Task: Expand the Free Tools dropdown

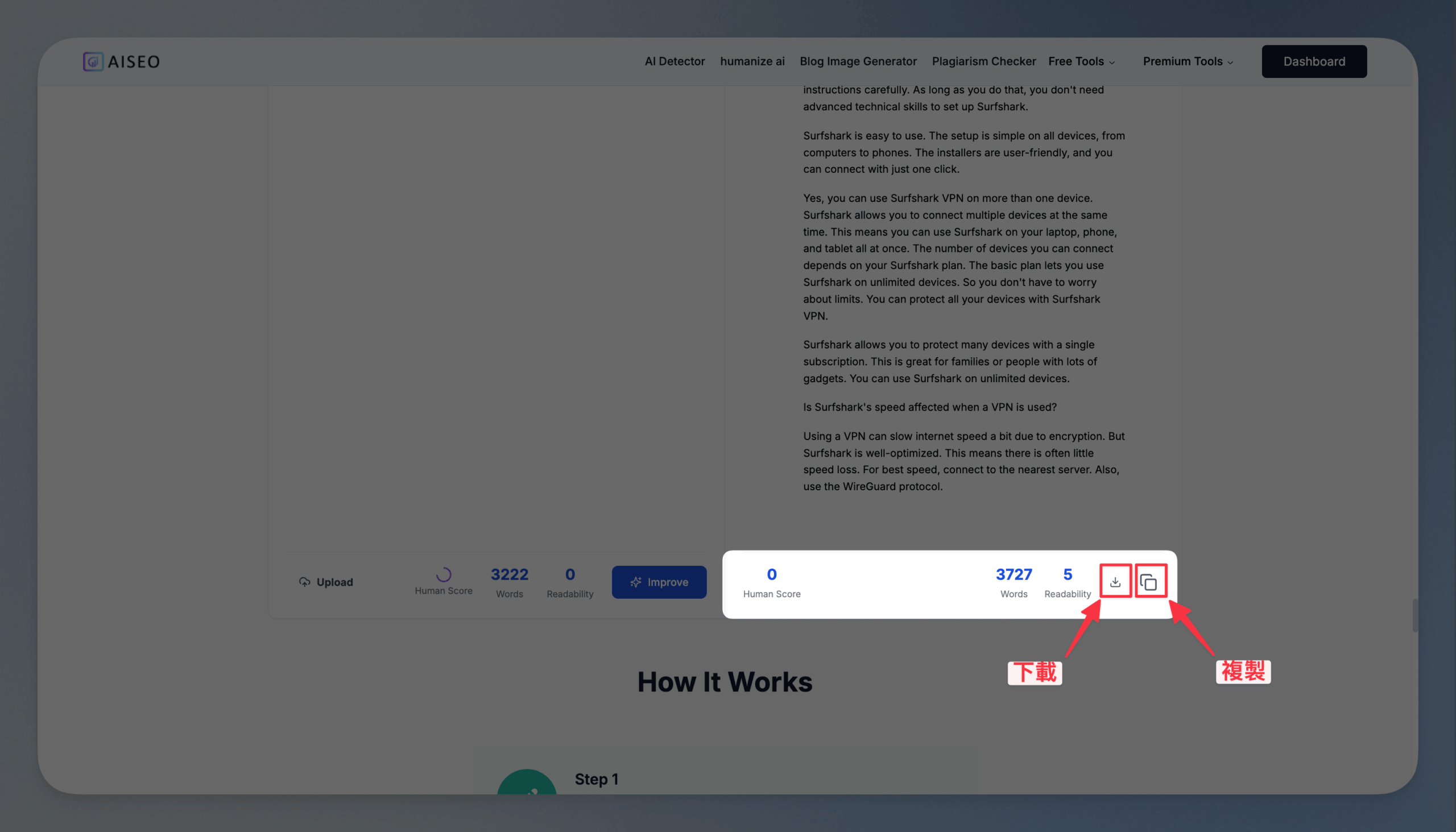Action: click(1081, 61)
